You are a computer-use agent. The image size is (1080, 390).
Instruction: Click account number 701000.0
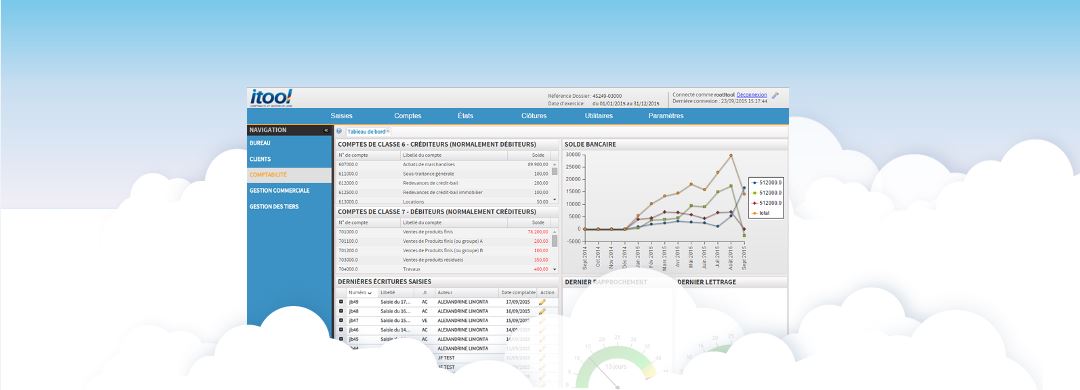click(349, 232)
